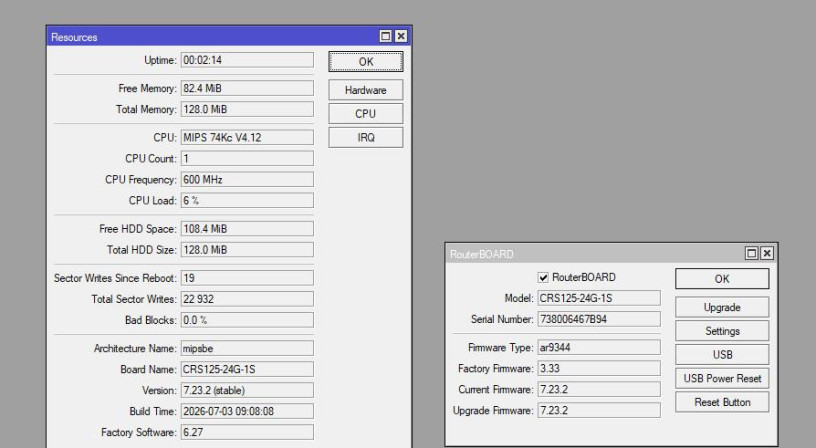Click the 'Uptime:' label
Image resolution: width=816 pixels, height=448 pixels.
(x=160, y=60)
